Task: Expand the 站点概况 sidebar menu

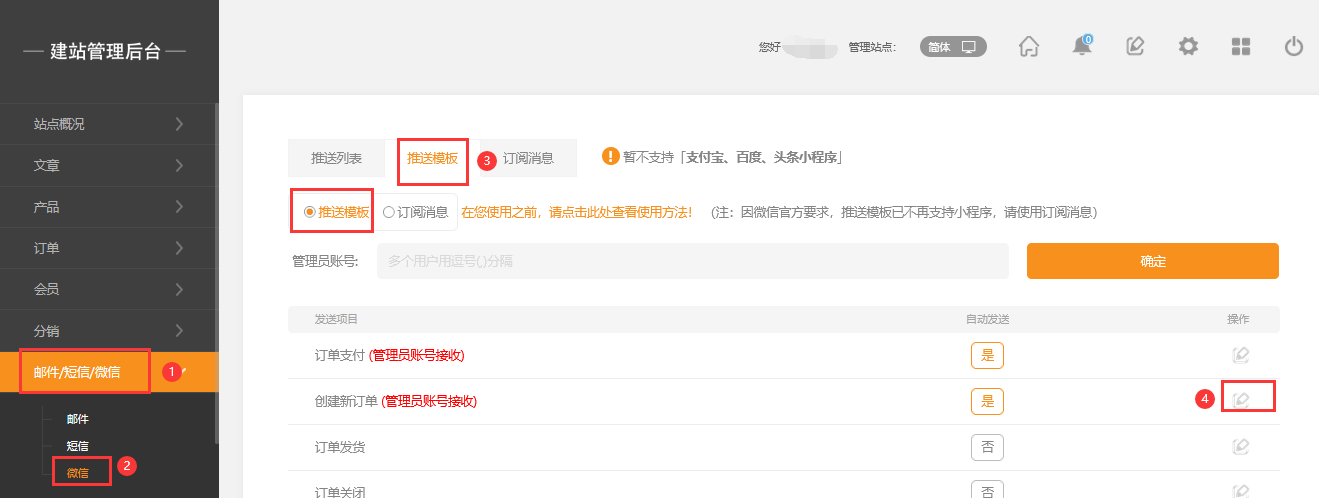Action: coord(109,124)
